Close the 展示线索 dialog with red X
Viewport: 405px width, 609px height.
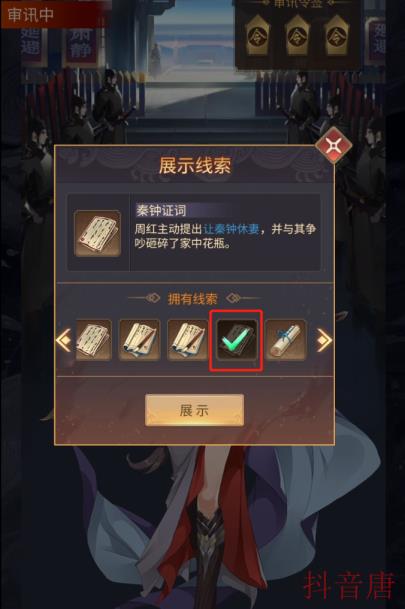pos(334,146)
